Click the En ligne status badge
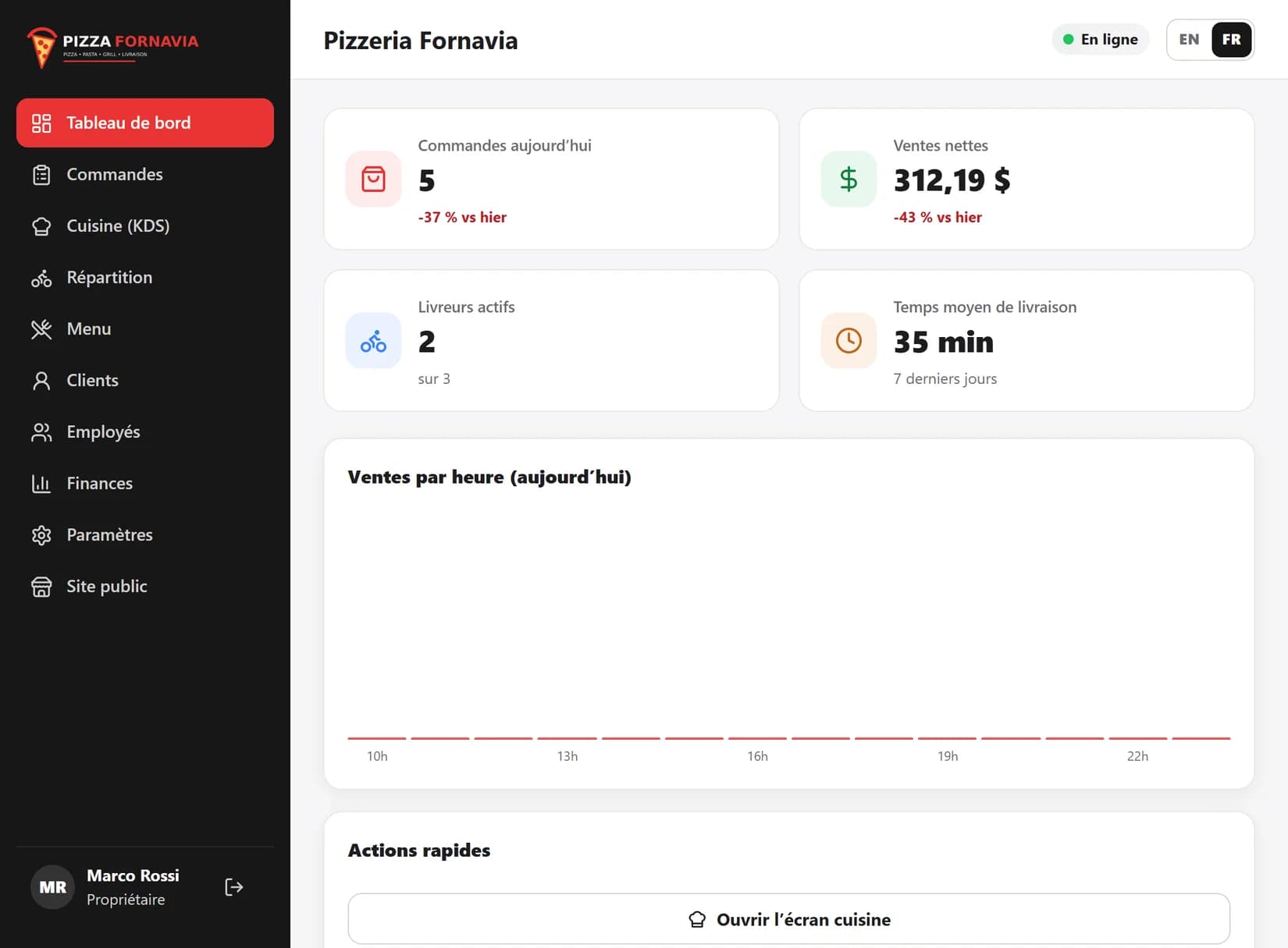The width and height of the screenshot is (1288, 948). 1101,40
